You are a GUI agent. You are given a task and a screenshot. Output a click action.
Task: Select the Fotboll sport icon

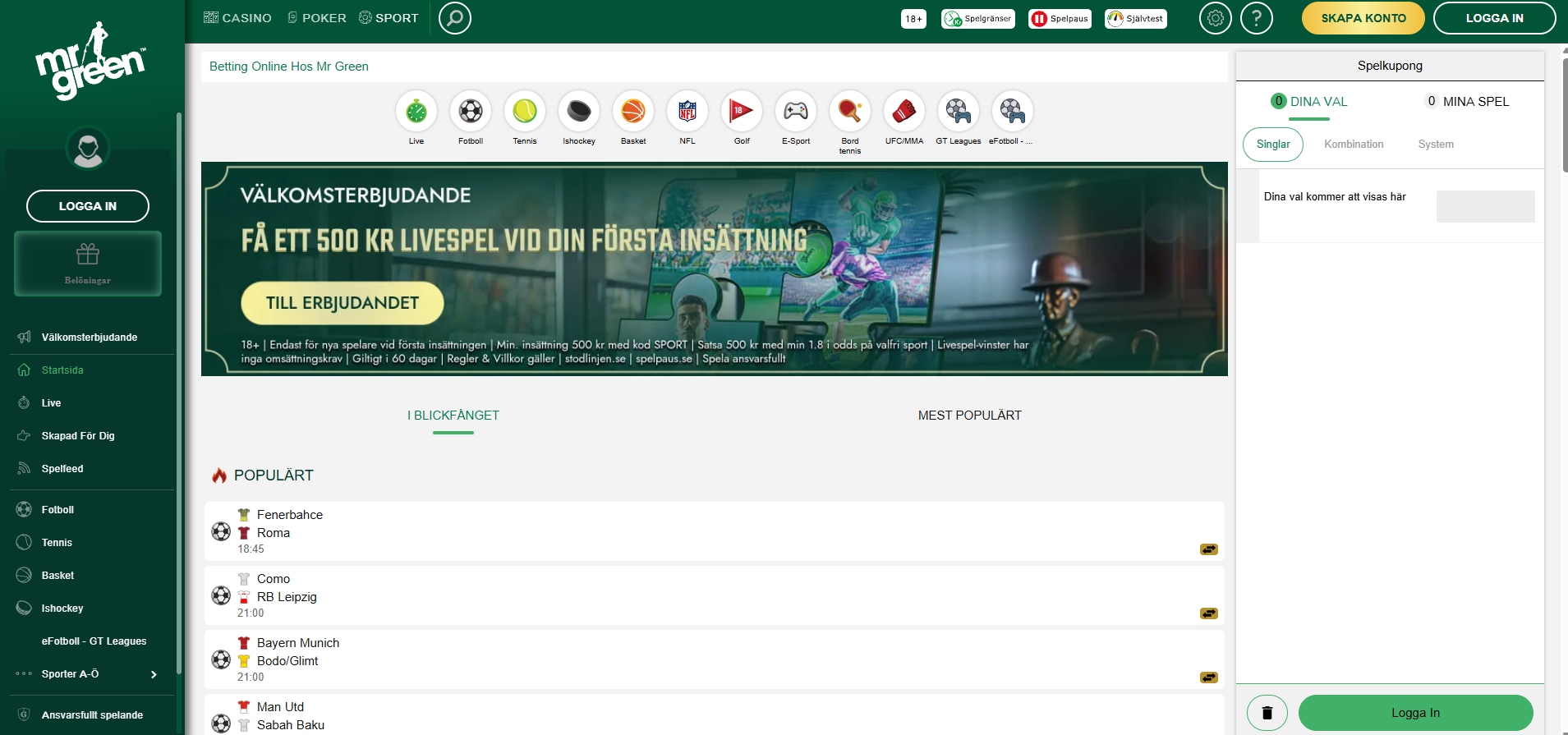[471, 111]
